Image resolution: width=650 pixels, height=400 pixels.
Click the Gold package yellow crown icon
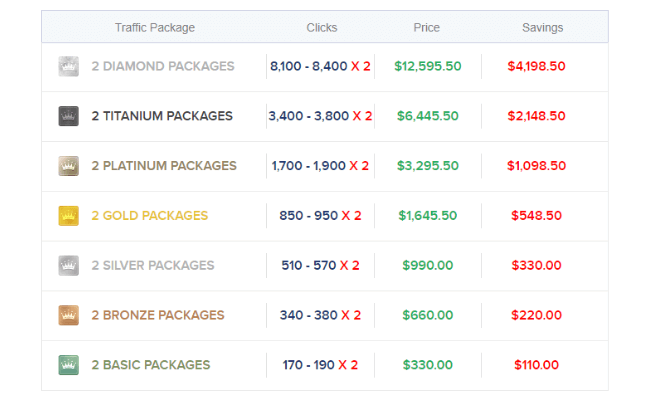click(x=68, y=216)
